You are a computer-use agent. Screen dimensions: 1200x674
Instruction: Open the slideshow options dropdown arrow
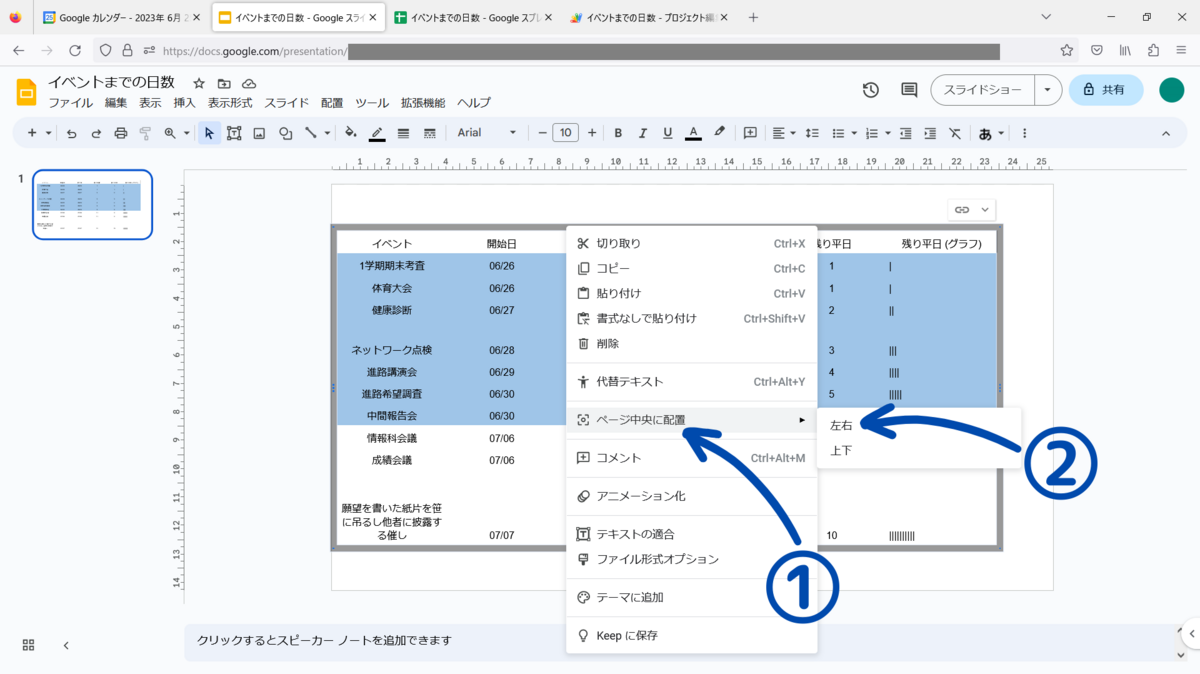click(x=1047, y=90)
